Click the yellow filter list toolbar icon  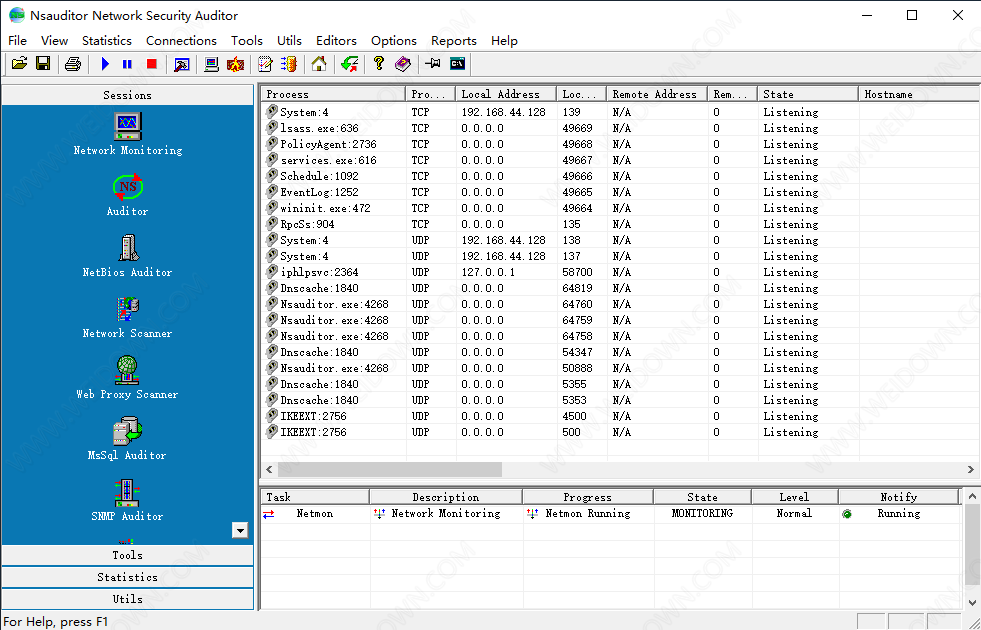(288, 64)
